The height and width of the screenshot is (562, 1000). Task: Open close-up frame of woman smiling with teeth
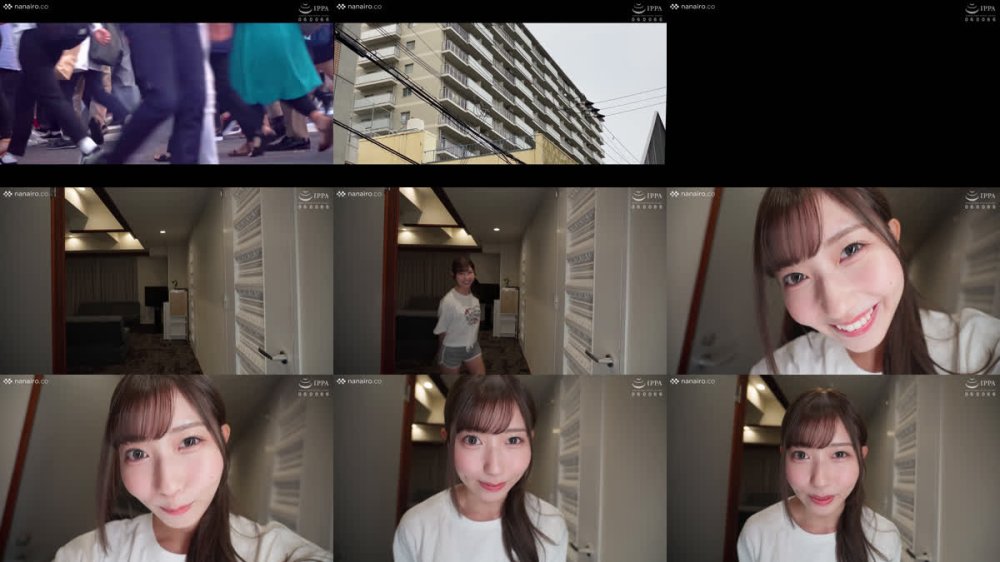[x=834, y=281]
